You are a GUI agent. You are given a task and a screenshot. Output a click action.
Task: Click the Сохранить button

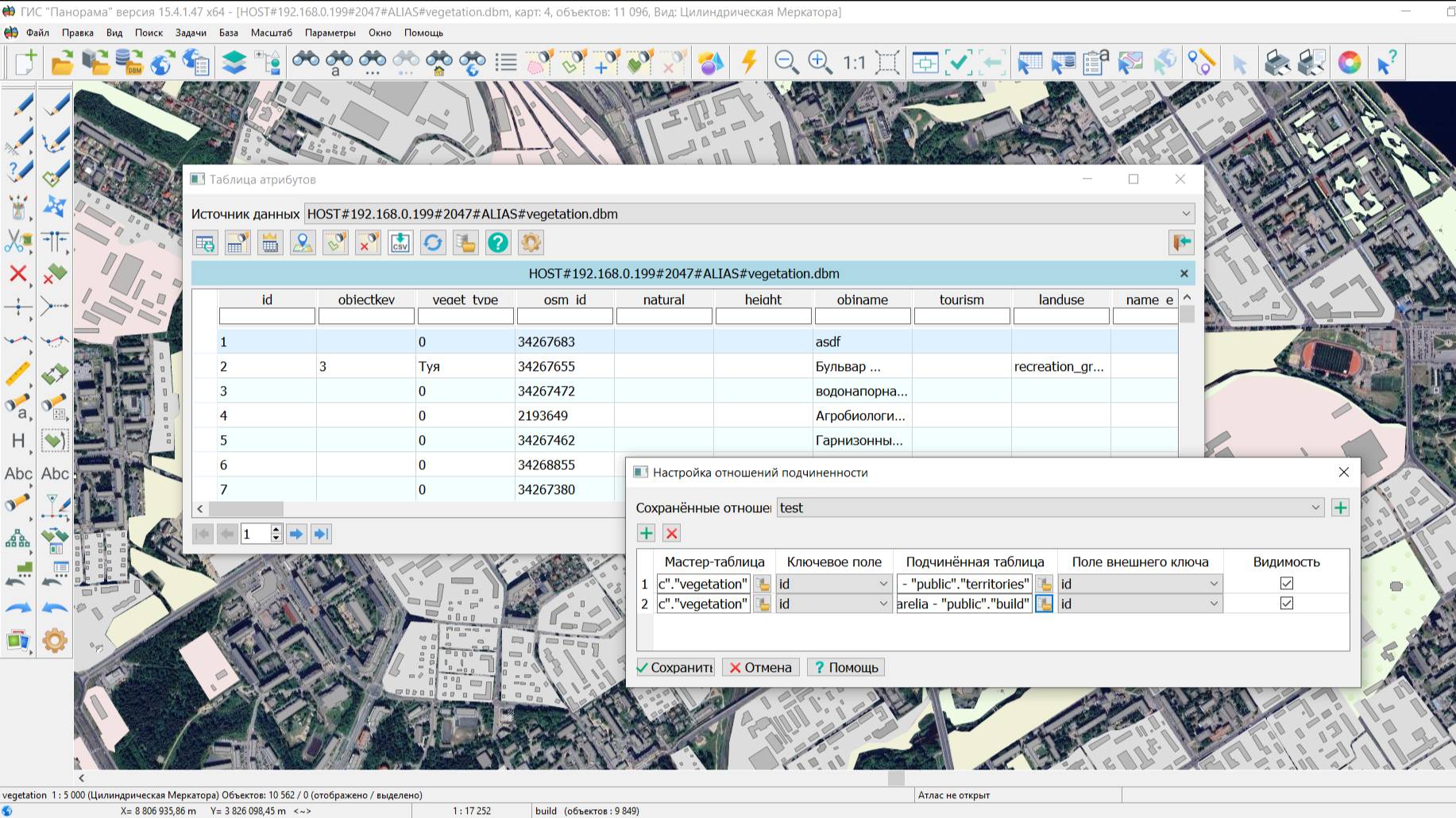coord(675,667)
